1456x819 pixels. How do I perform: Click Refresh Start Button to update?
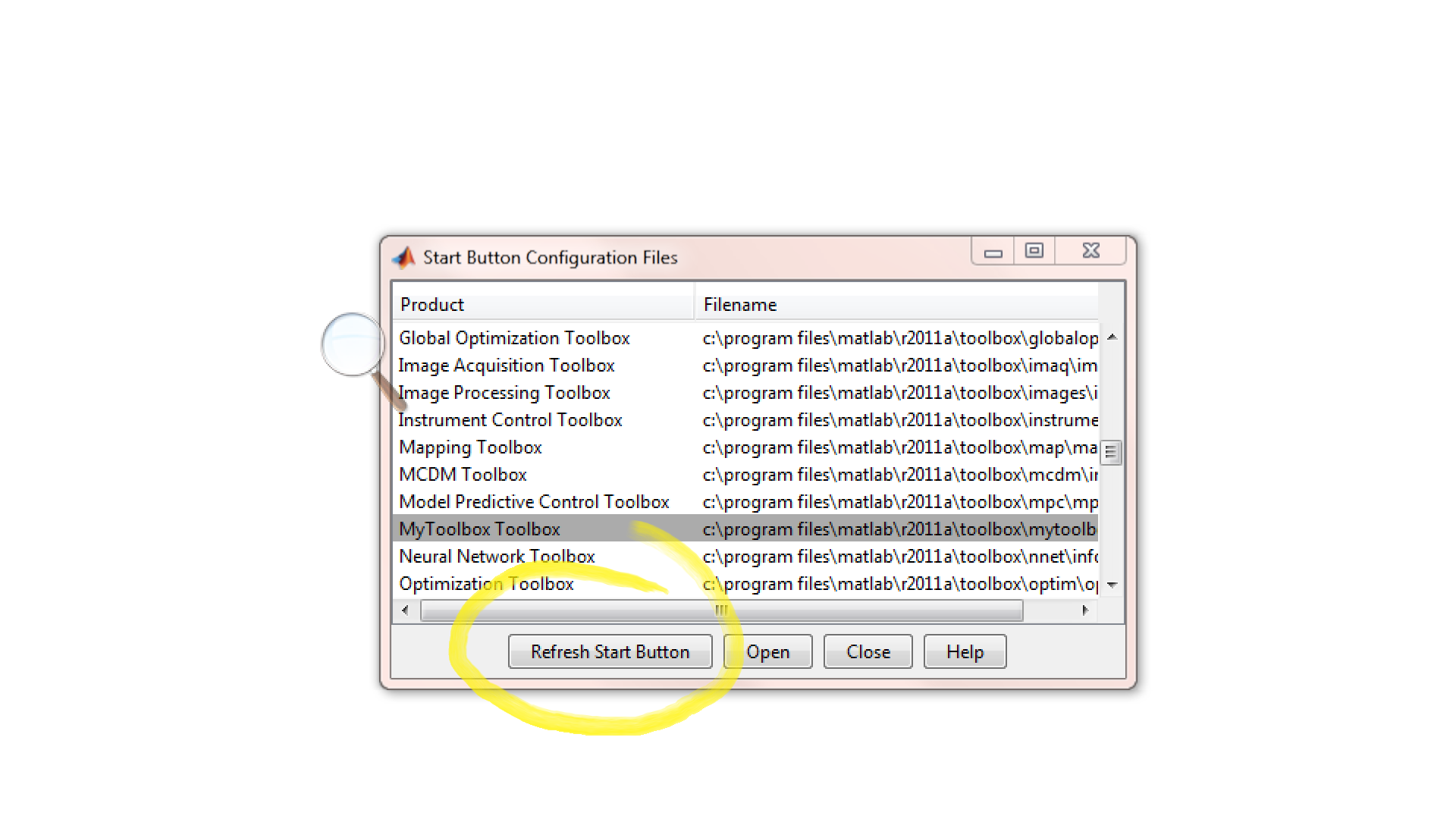(x=609, y=652)
